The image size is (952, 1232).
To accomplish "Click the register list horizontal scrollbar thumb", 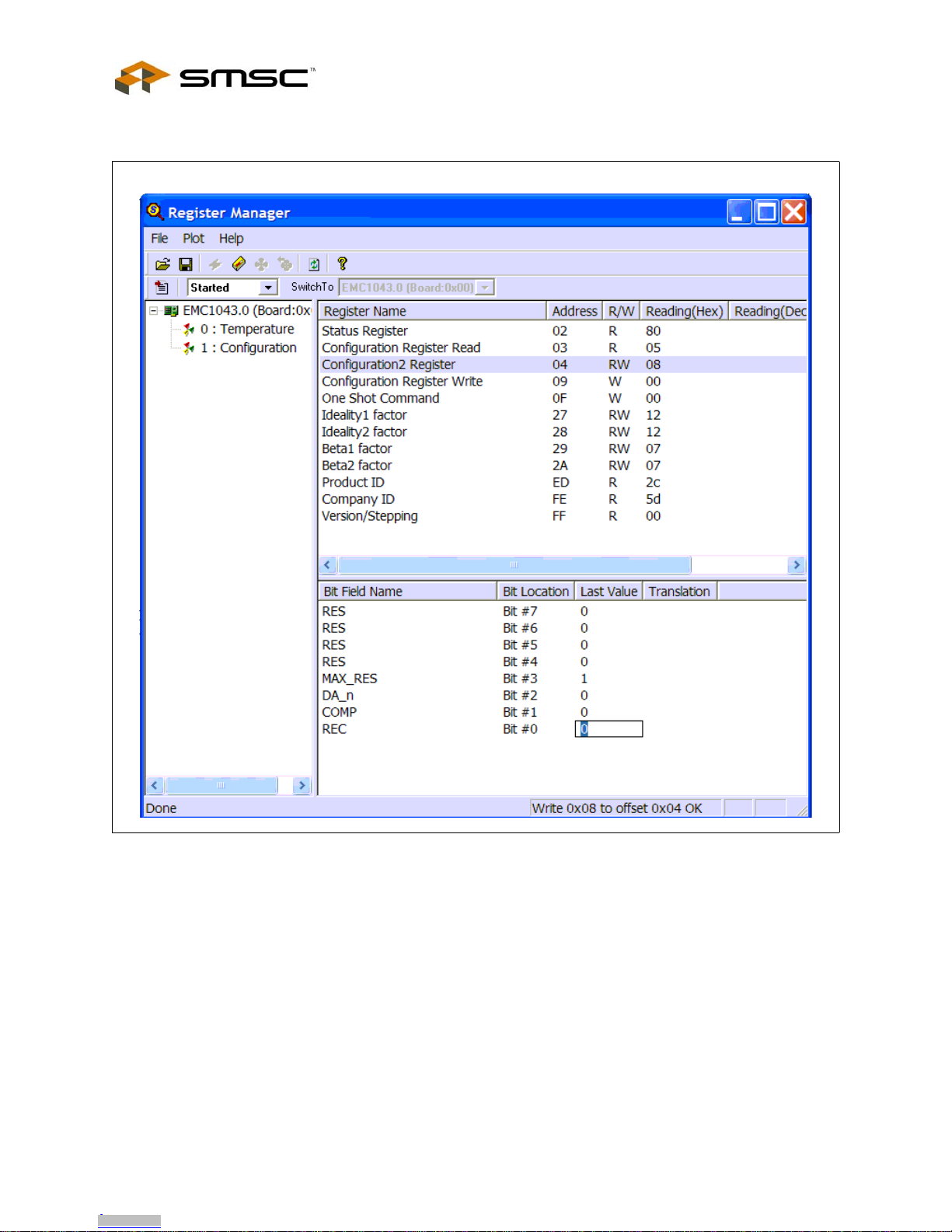I will point(514,565).
